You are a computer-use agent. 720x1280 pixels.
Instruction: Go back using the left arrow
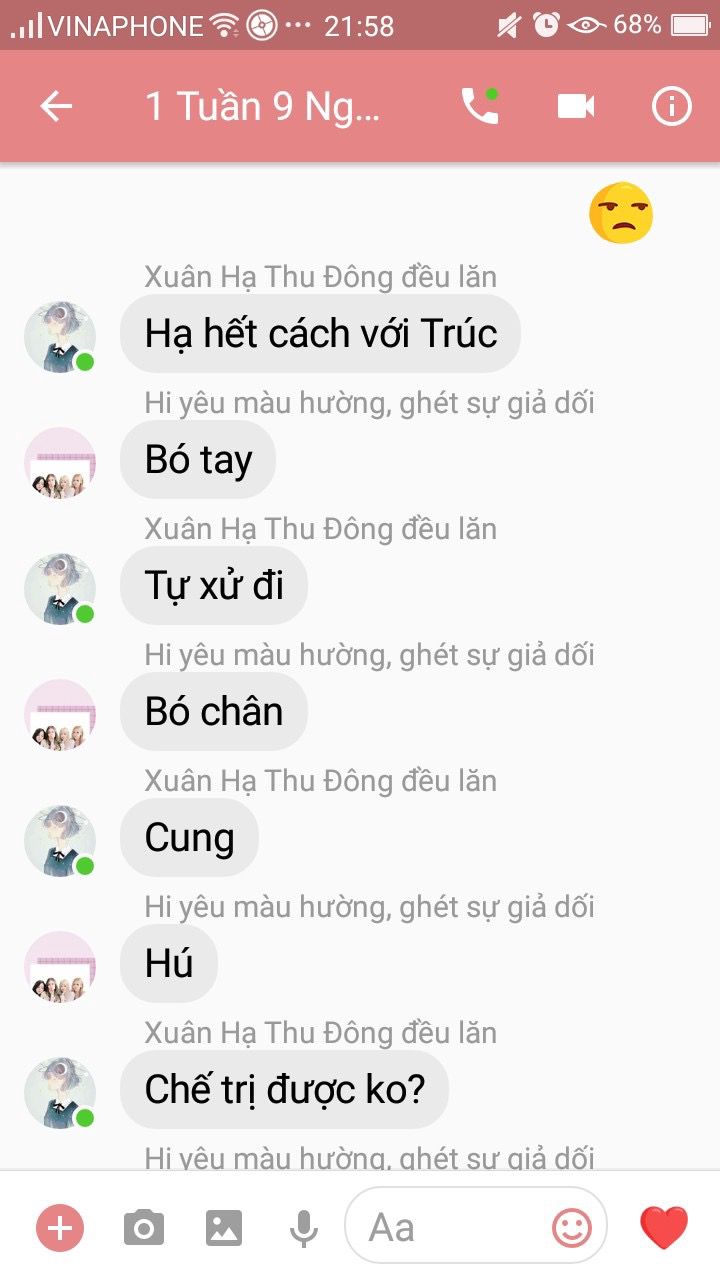[56, 107]
